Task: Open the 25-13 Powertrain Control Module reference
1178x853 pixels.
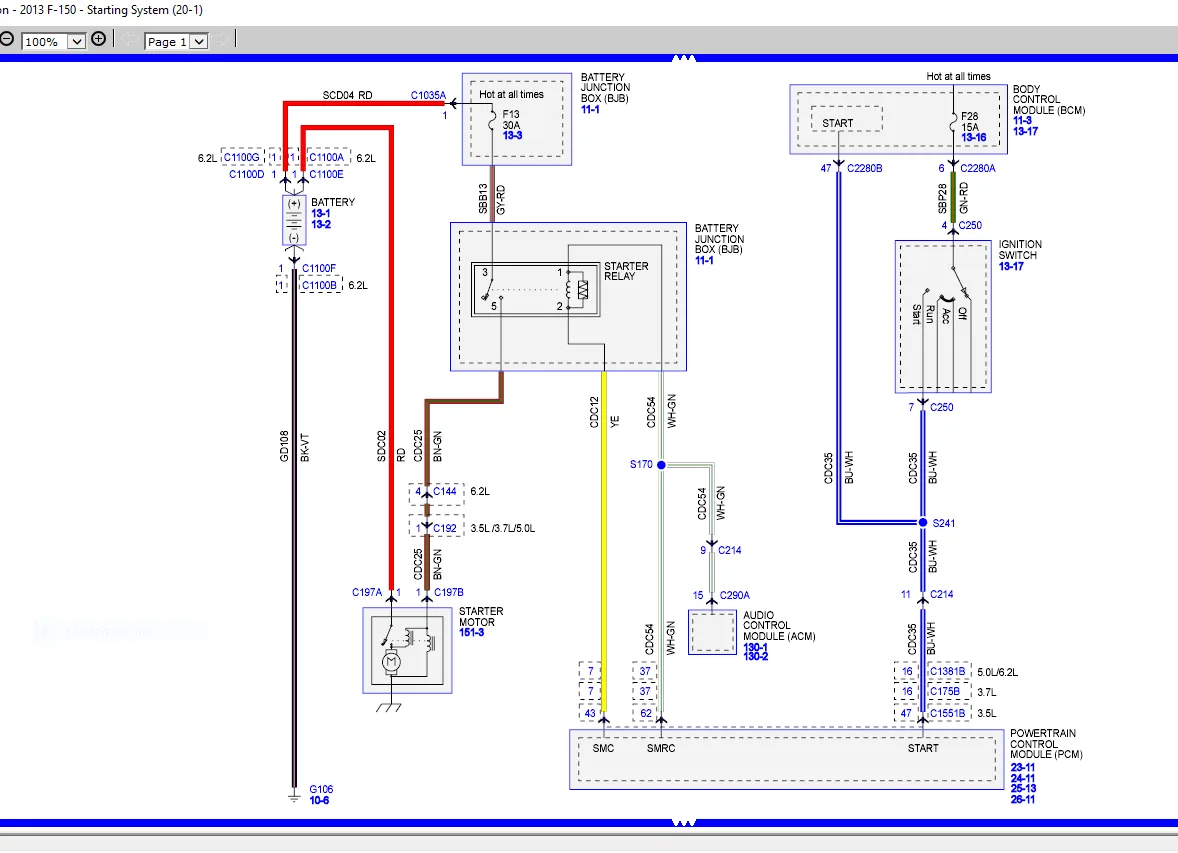Action: tap(1022, 788)
